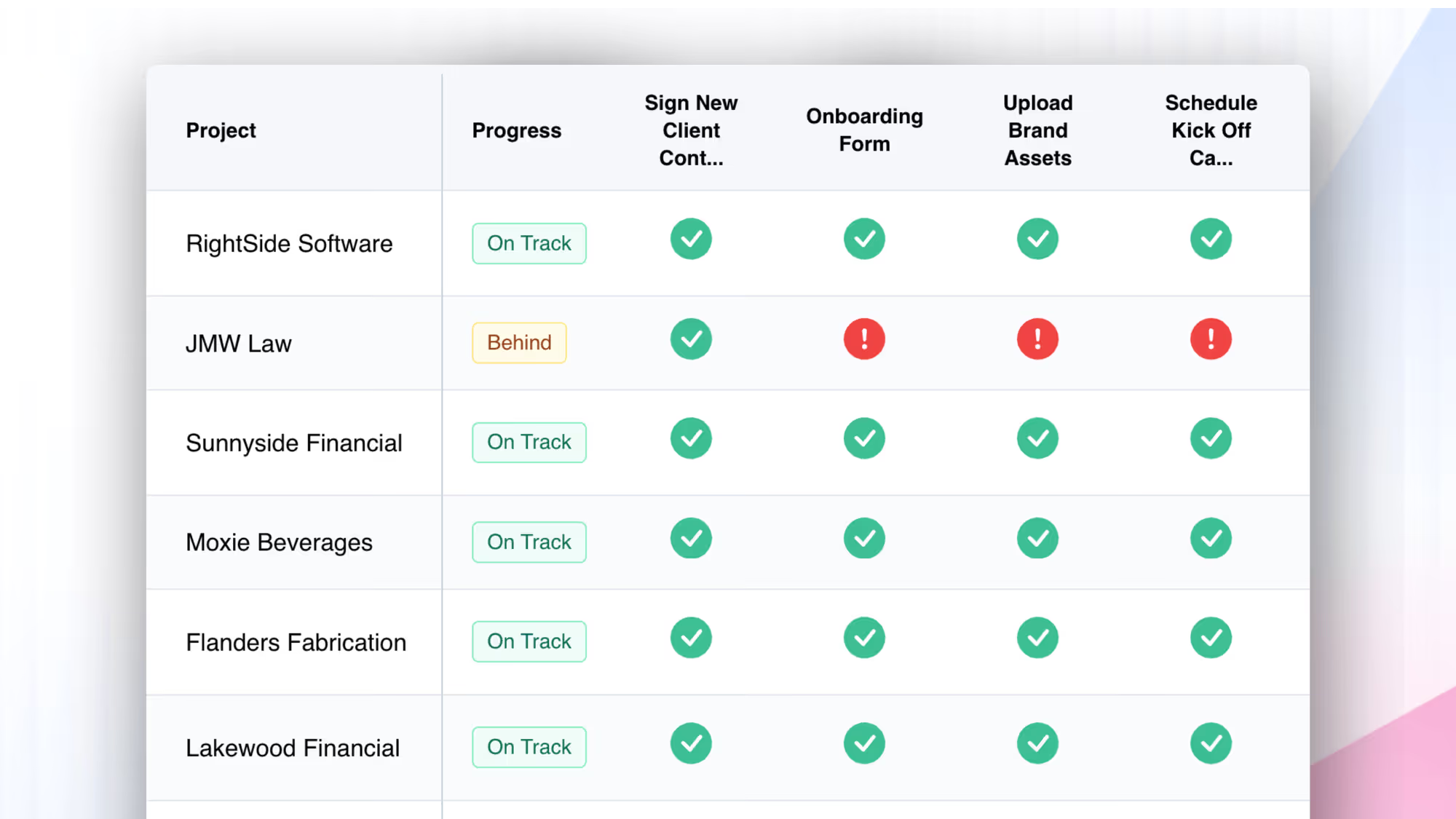Click Sunnyside Financial's Upload Brand Assets checkmark
1456x819 pixels.
(1037, 438)
